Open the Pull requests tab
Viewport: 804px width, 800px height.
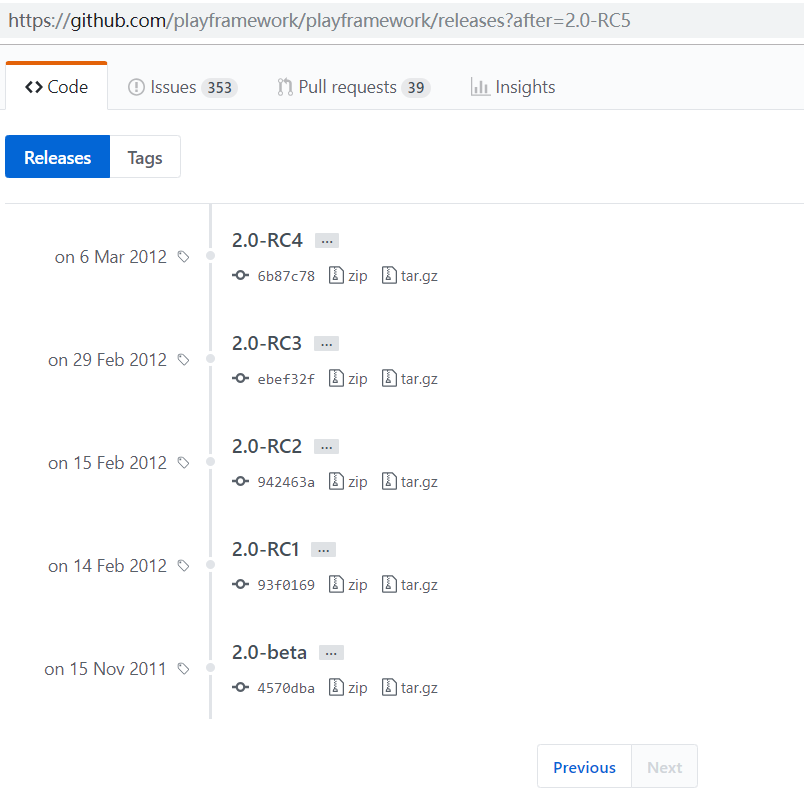[353, 87]
